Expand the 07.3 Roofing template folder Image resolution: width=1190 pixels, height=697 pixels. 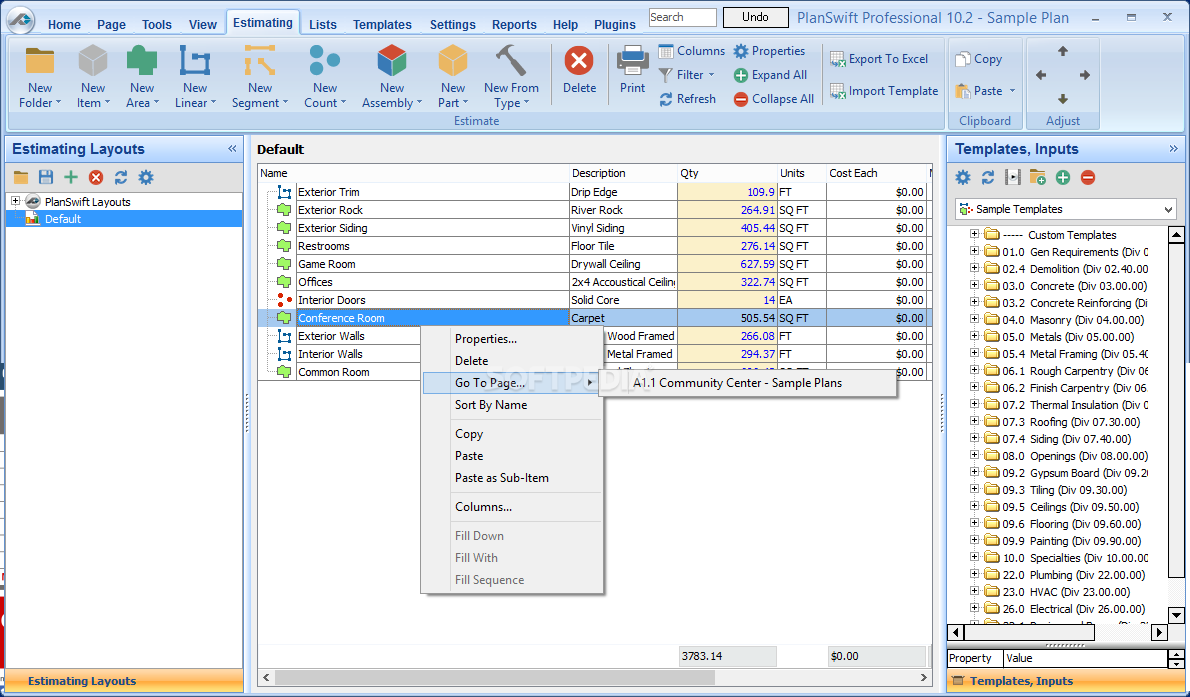[x=975, y=421]
